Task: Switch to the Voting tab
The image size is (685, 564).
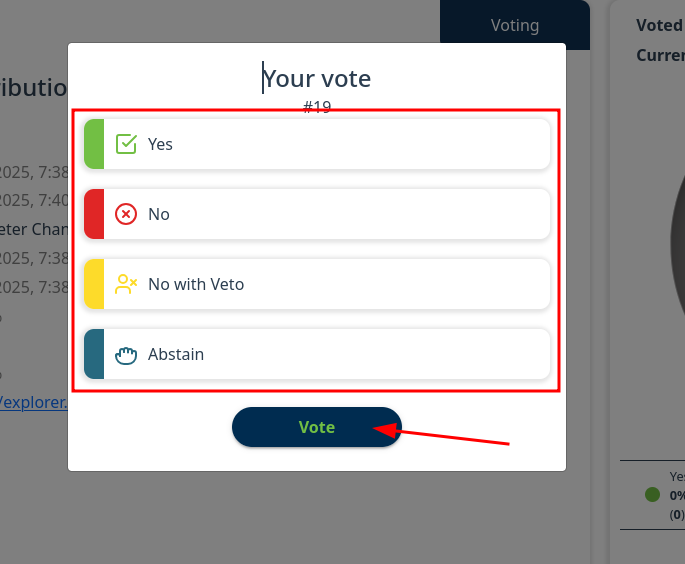Action: pyautogui.click(x=515, y=26)
